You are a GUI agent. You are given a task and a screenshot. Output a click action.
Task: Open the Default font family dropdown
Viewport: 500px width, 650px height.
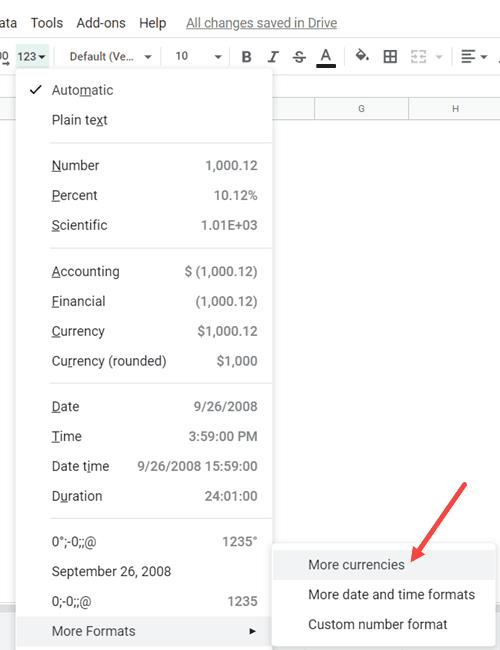pos(109,56)
